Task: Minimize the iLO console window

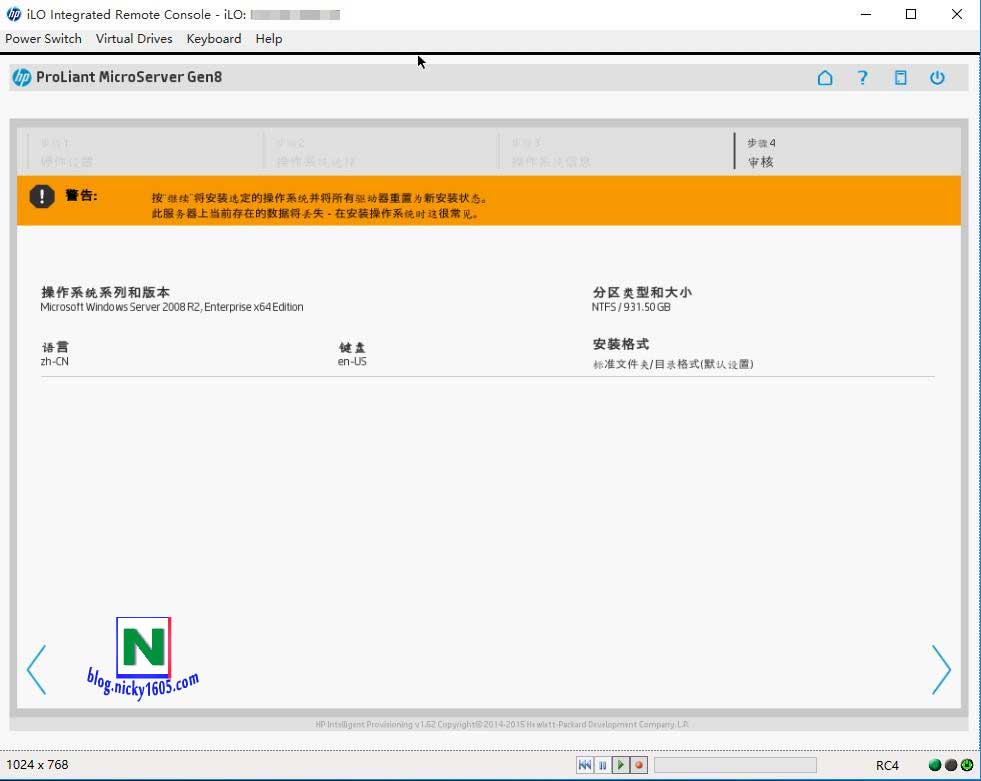Action: pos(866,14)
